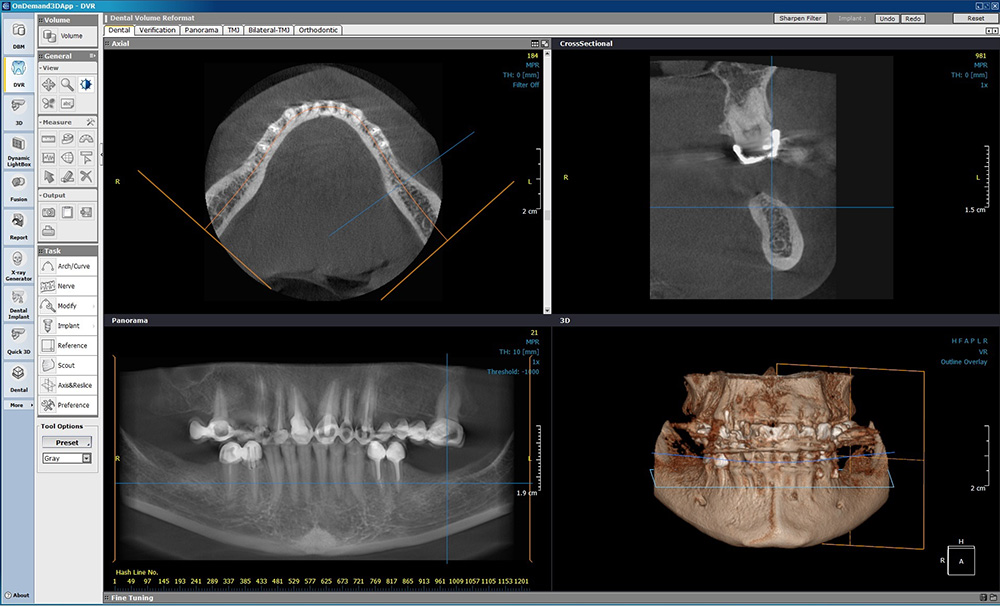Select the ruler measure tool
Image resolution: width=1000 pixels, height=606 pixels.
coord(48,138)
